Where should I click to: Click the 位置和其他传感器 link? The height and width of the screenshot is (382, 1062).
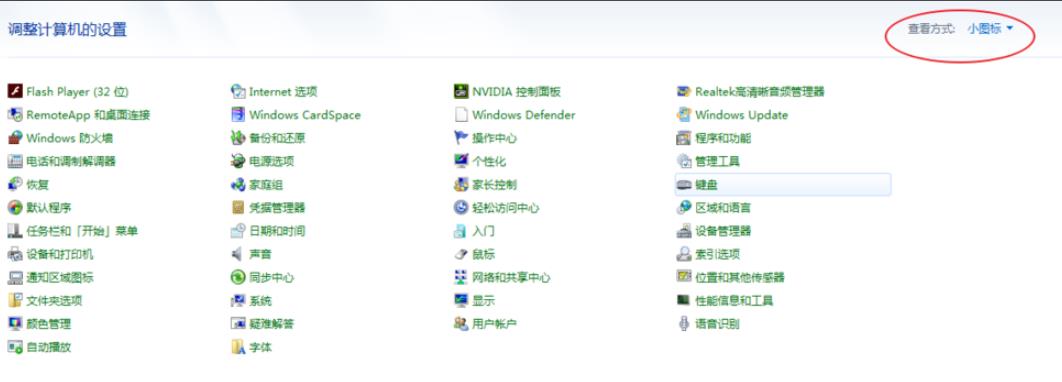click(740, 277)
